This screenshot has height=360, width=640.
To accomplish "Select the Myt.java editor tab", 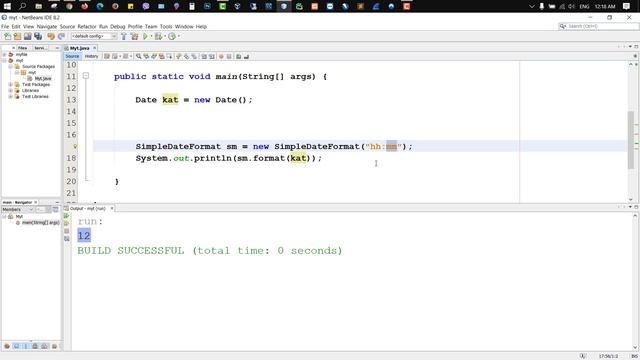I will pos(79,48).
